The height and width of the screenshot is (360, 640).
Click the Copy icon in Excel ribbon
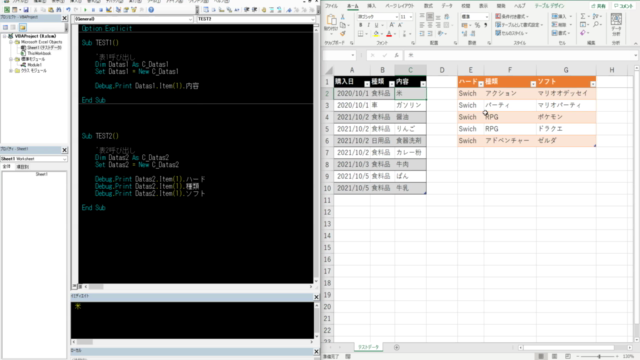pyautogui.click(x=342, y=25)
